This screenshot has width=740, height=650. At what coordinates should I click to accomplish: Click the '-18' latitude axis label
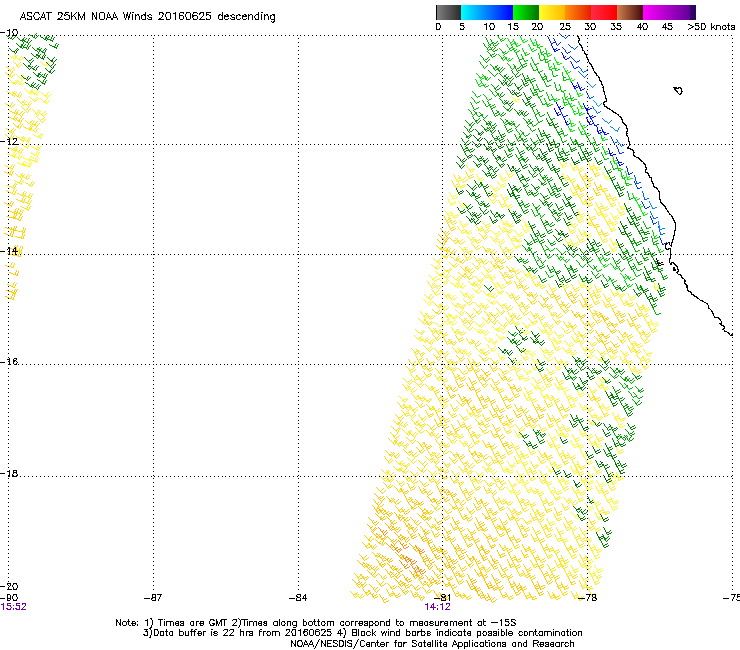click(x=9, y=473)
